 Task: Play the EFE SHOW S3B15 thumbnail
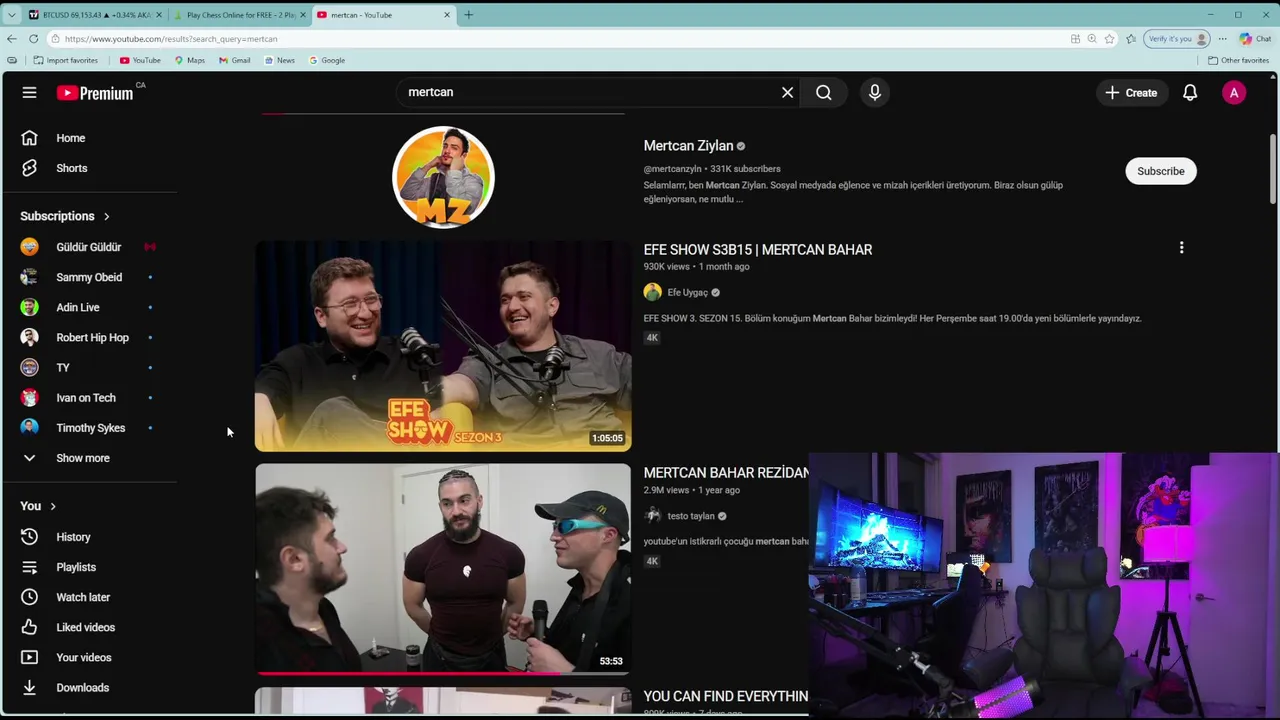tap(443, 346)
